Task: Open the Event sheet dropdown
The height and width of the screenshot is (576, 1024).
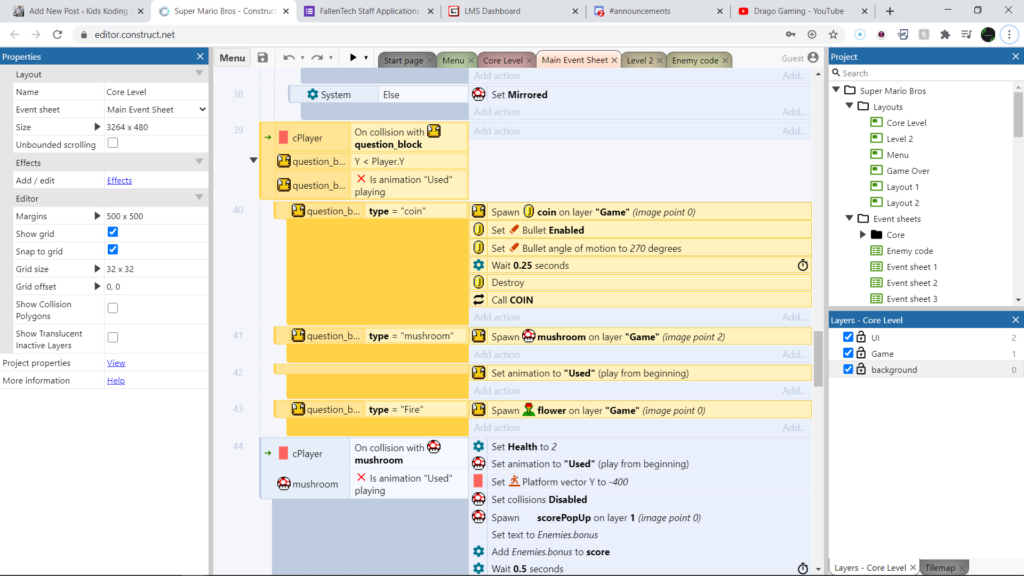Action: [156, 109]
